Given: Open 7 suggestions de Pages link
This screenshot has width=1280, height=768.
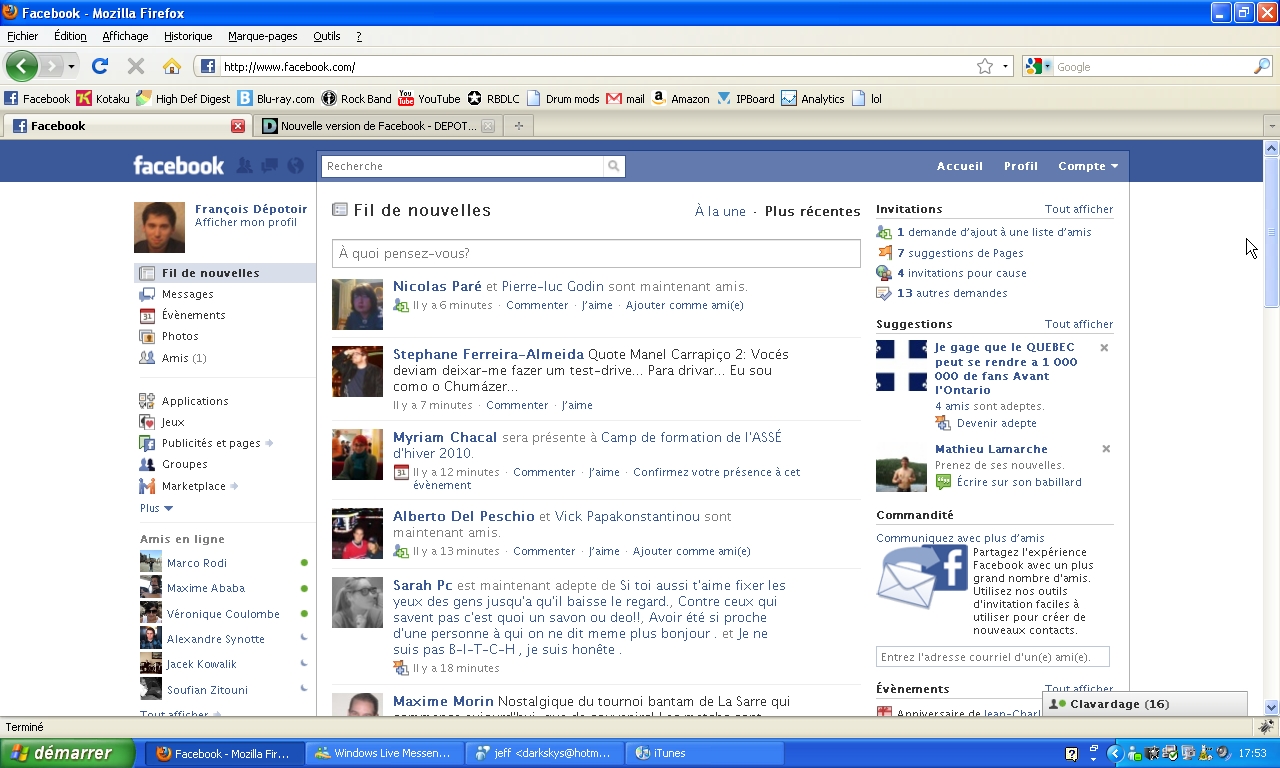Looking at the screenshot, I should pyautogui.click(x=960, y=253).
